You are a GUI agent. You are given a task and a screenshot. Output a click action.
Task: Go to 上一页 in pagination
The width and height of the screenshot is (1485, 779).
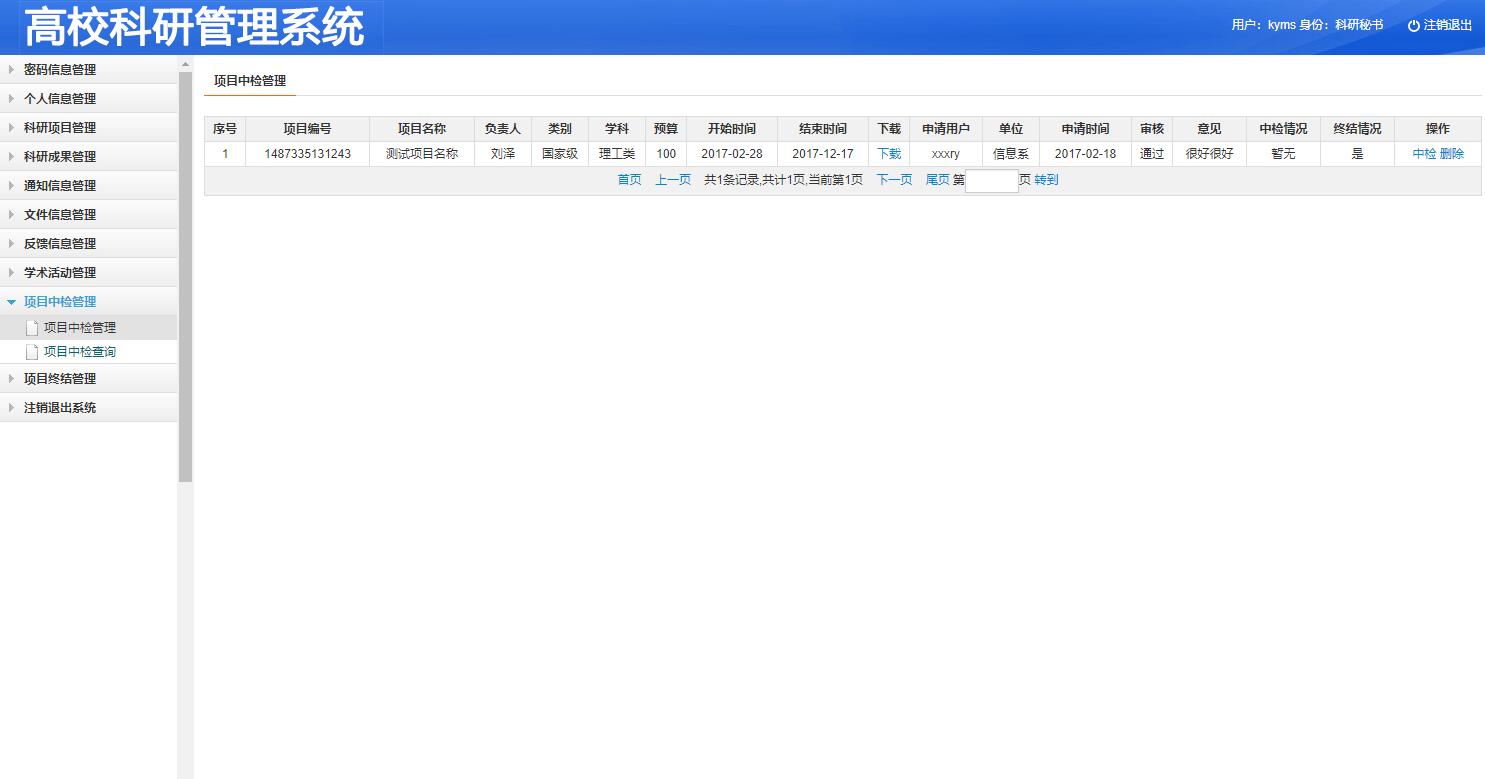click(x=673, y=180)
